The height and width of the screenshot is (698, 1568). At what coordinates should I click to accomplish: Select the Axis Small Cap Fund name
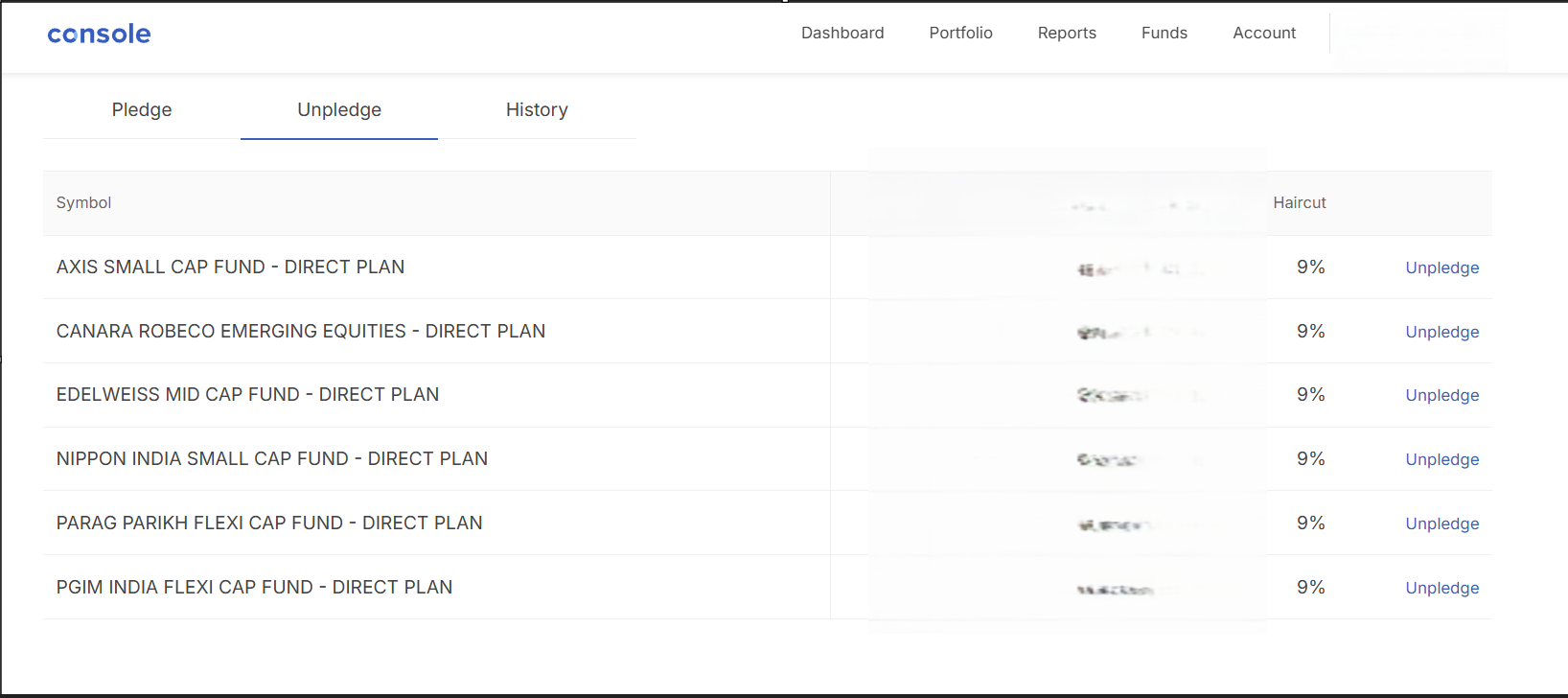[x=230, y=268]
